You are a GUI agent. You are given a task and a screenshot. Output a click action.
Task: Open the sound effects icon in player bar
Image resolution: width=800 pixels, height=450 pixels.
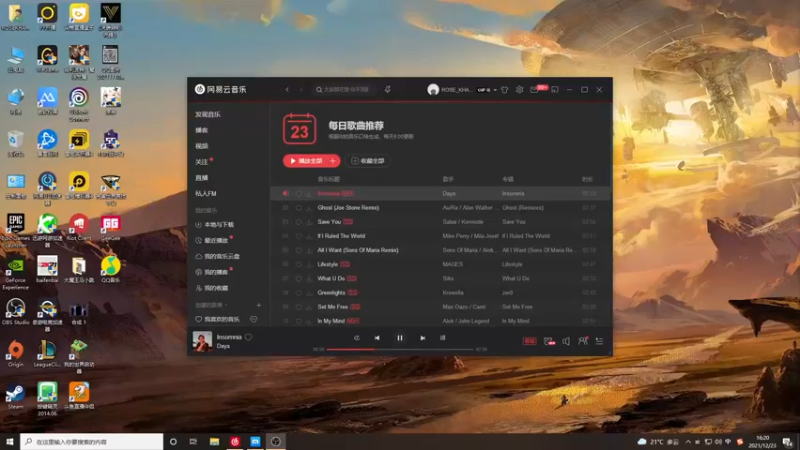tap(549, 341)
